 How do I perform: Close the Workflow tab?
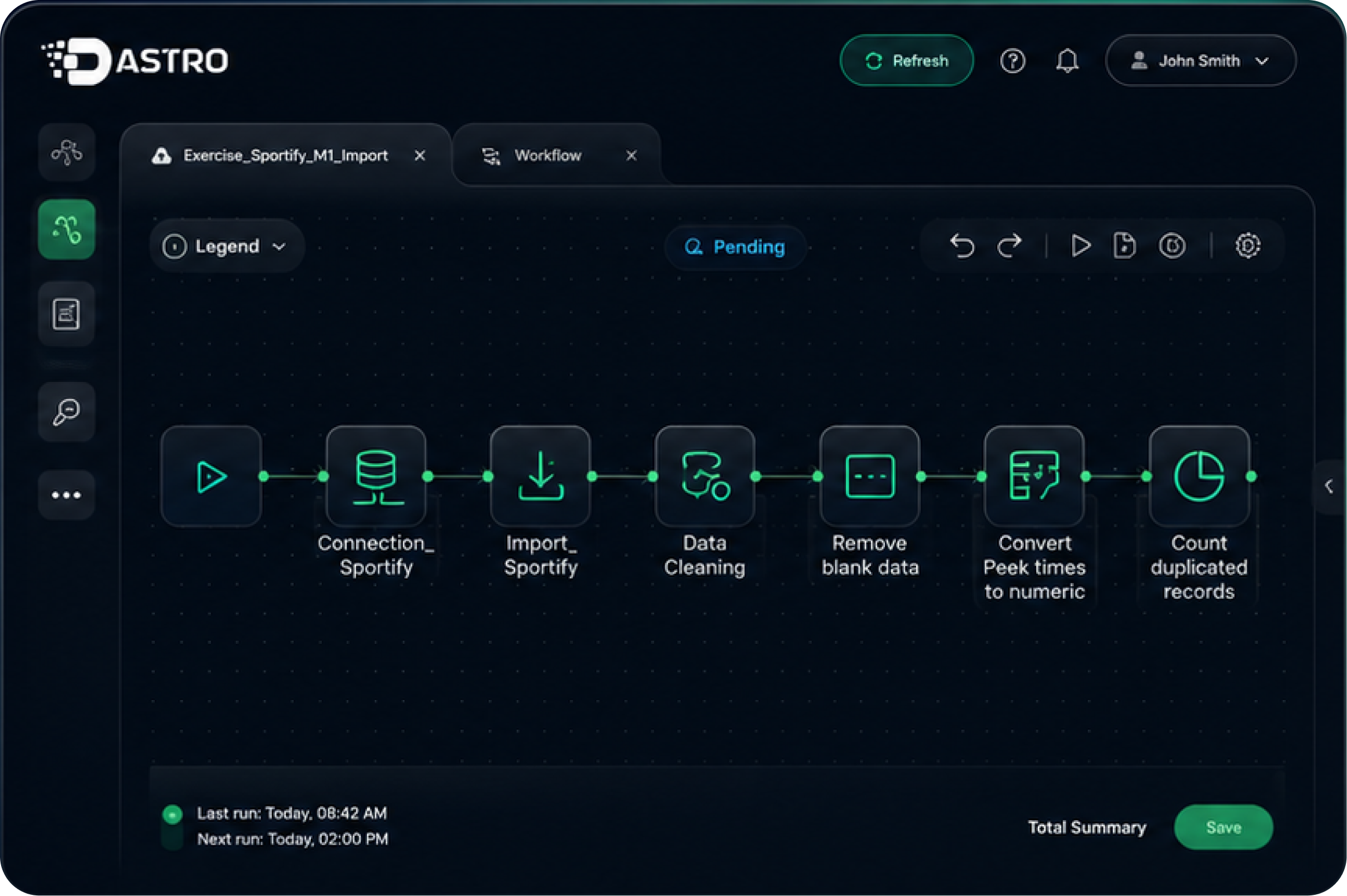coord(631,155)
